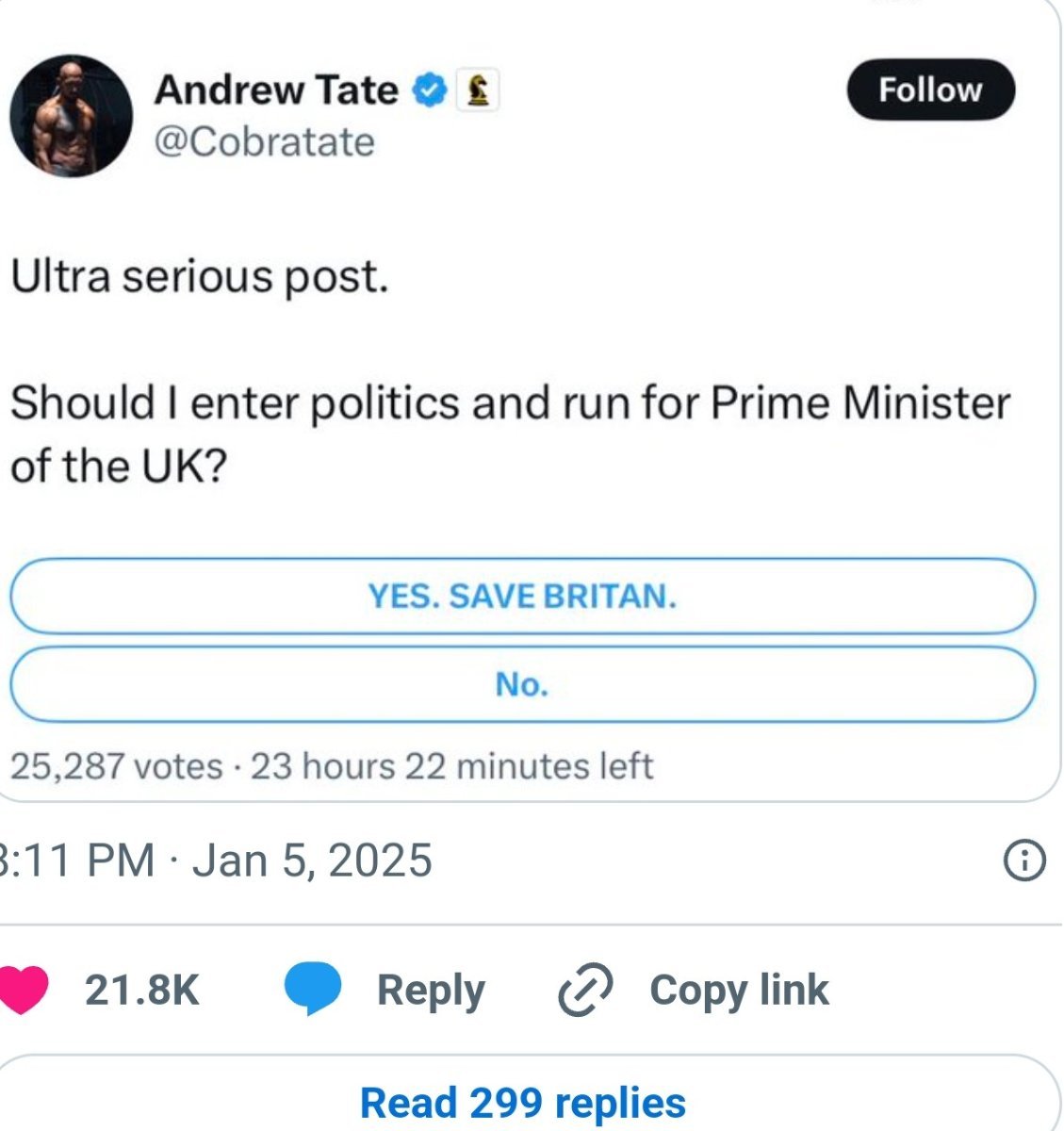Open the Jan 5, 2025 timestamp link
The height and width of the screenshot is (1131, 1064).
[217, 861]
